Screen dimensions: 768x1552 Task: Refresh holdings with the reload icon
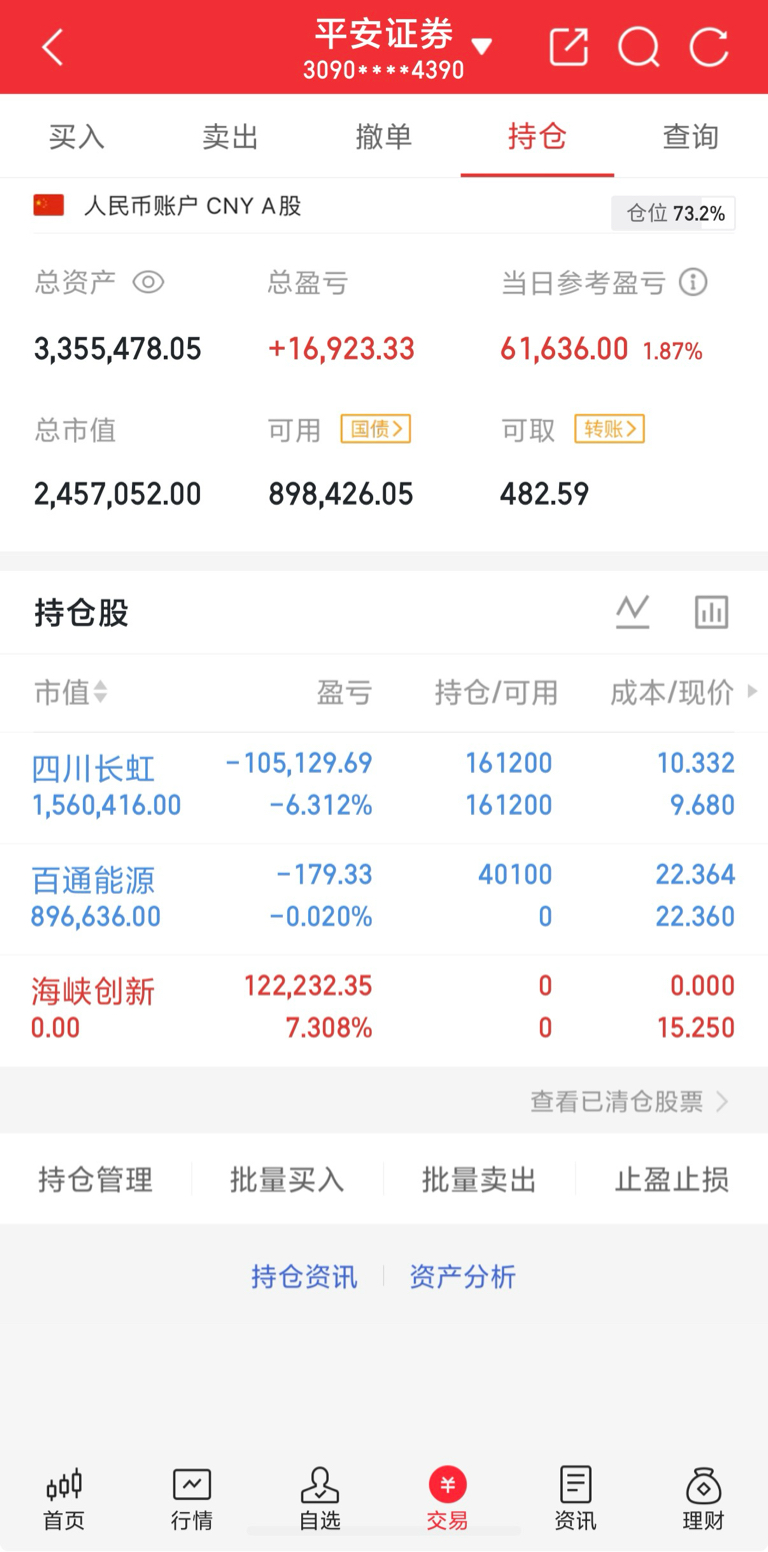(709, 47)
